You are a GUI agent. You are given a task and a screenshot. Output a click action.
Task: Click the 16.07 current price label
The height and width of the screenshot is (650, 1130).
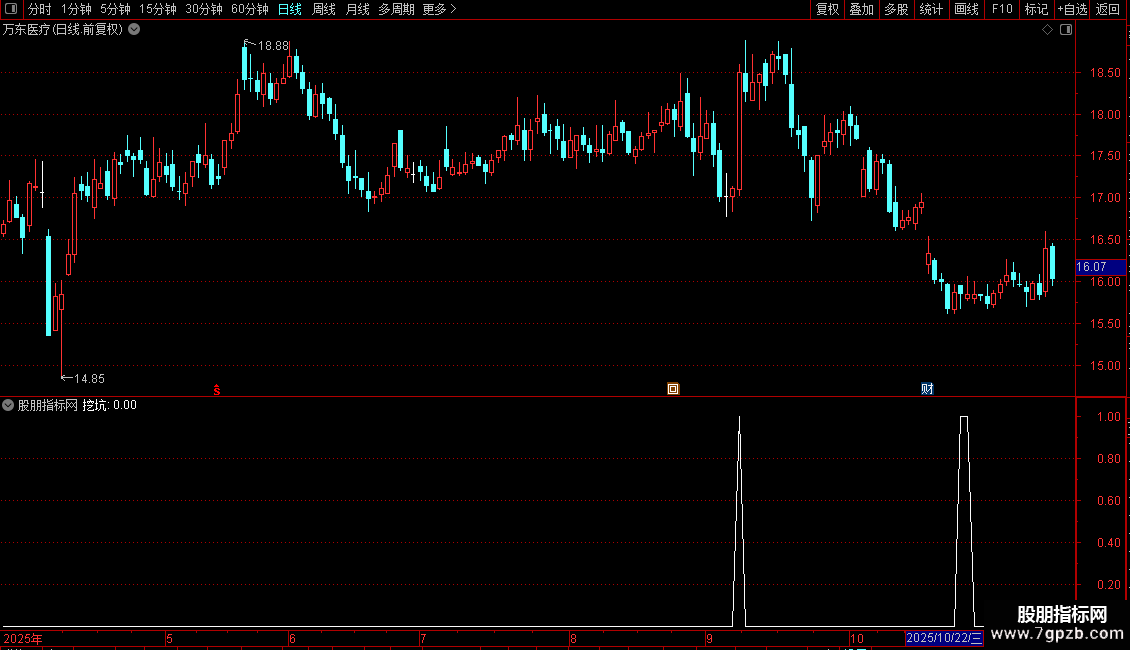(1100, 267)
